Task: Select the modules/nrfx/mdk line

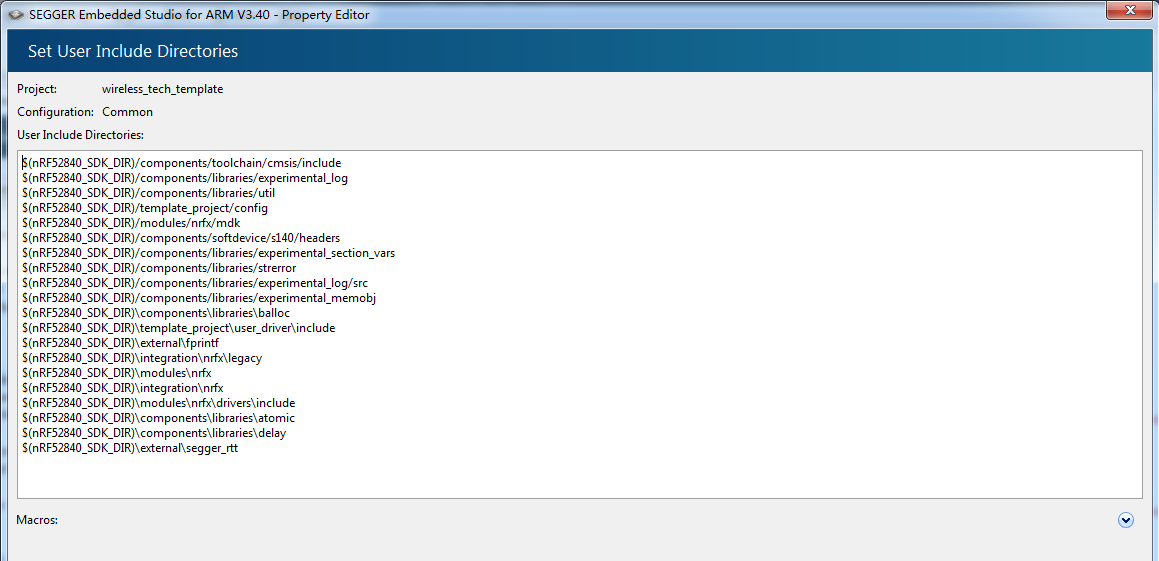Action: pyautogui.click(x=131, y=222)
